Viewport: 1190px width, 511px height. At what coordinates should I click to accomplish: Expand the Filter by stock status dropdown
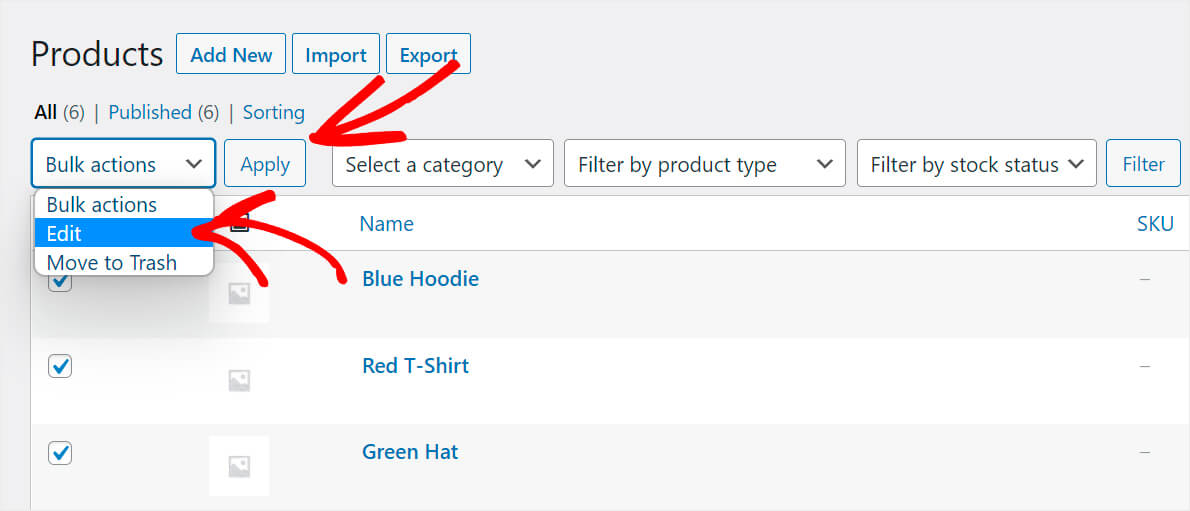[x=976, y=164]
